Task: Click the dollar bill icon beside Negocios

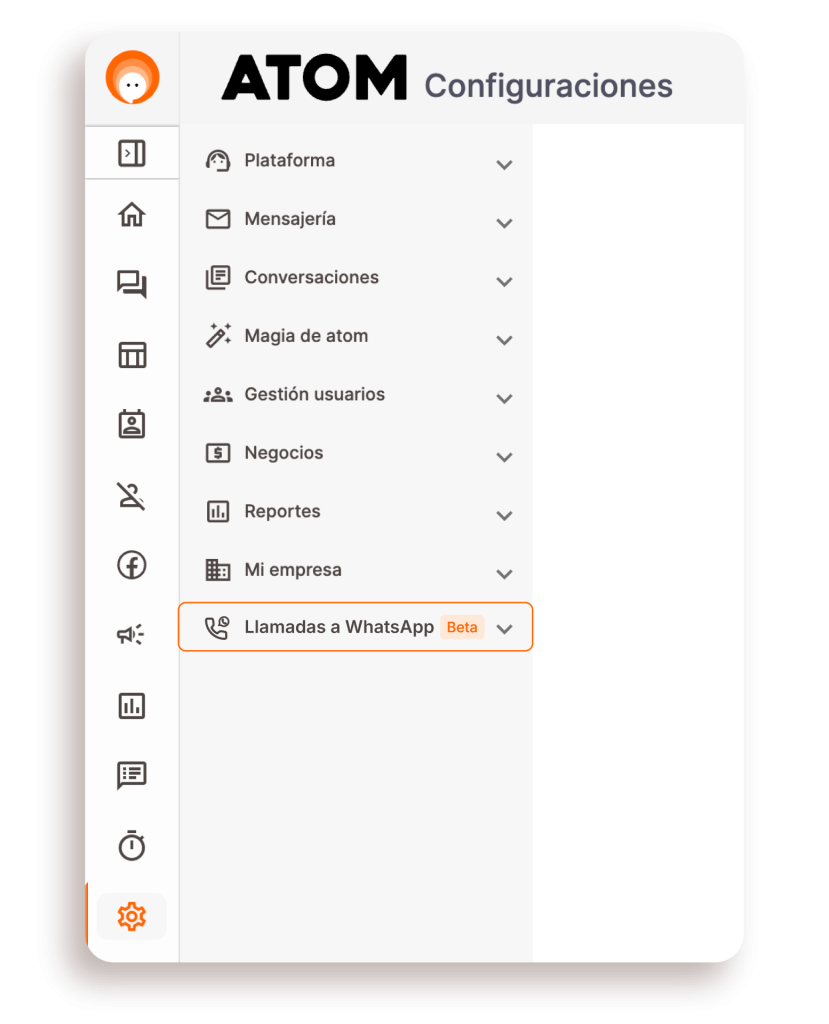Action: tap(218, 453)
